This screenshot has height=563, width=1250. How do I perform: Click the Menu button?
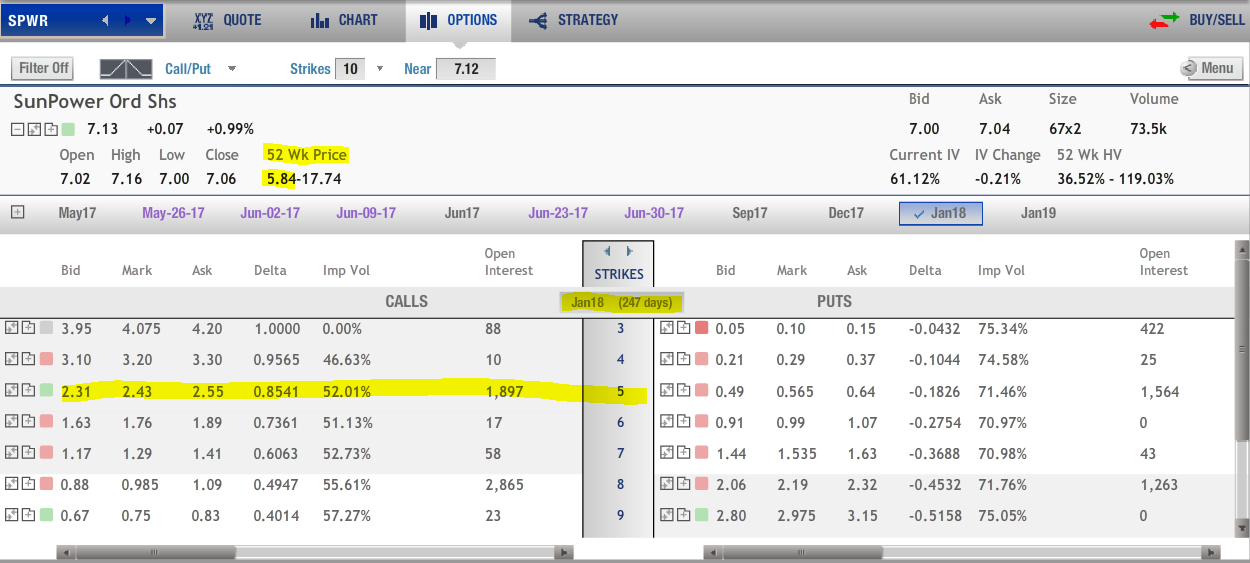1211,68
